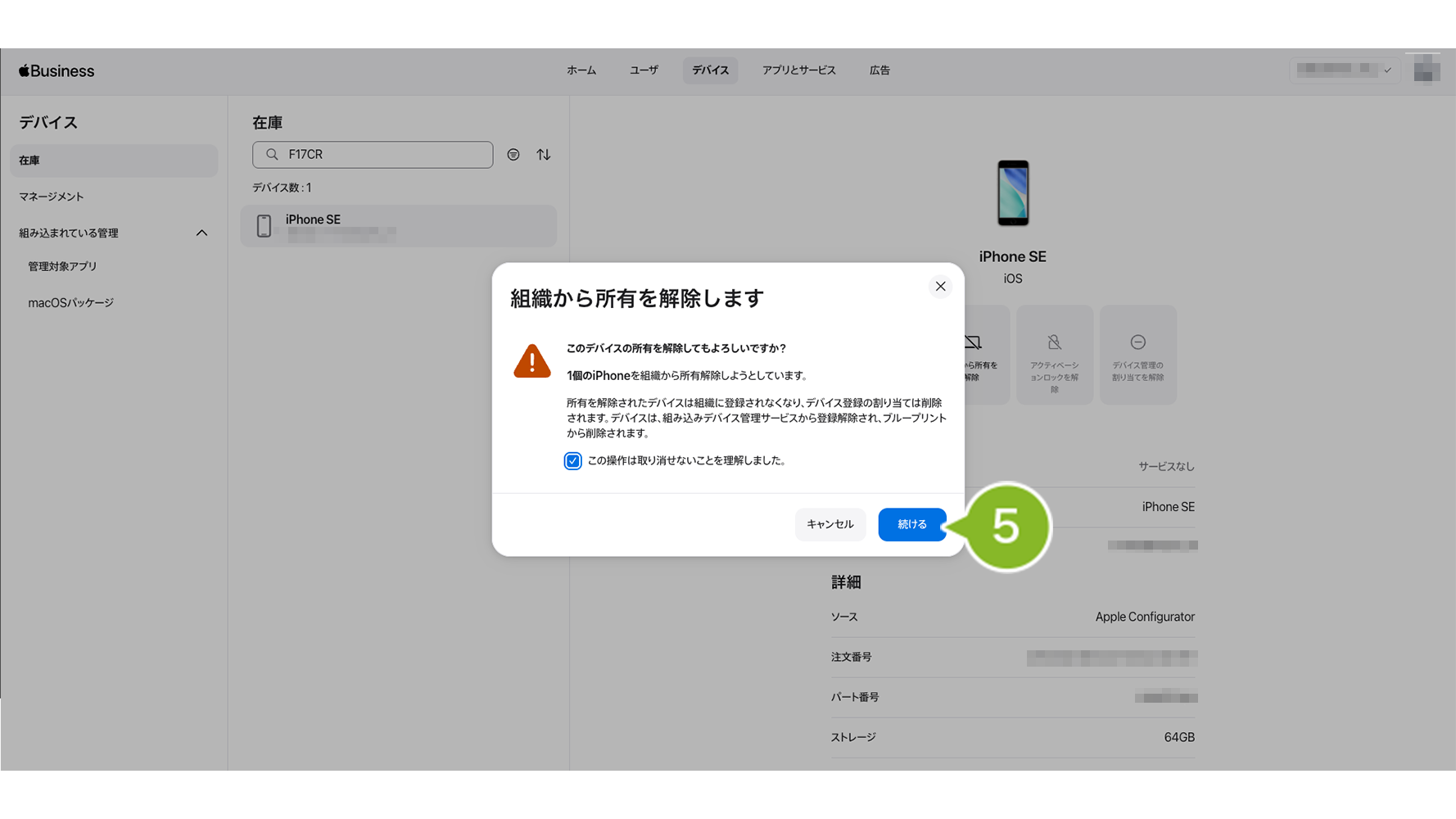The image size is (1456, 819).
Task: Select the iPhone SE device in list
Action: coord(398,226)
